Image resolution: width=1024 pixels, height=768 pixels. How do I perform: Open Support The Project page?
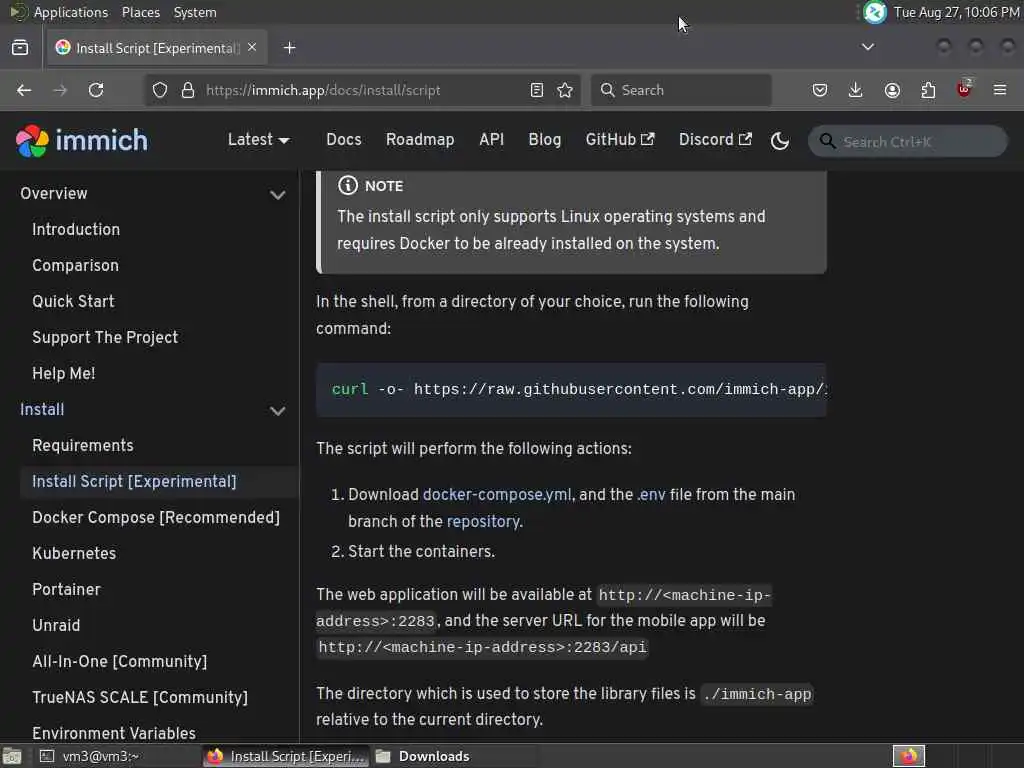(105, 338)
